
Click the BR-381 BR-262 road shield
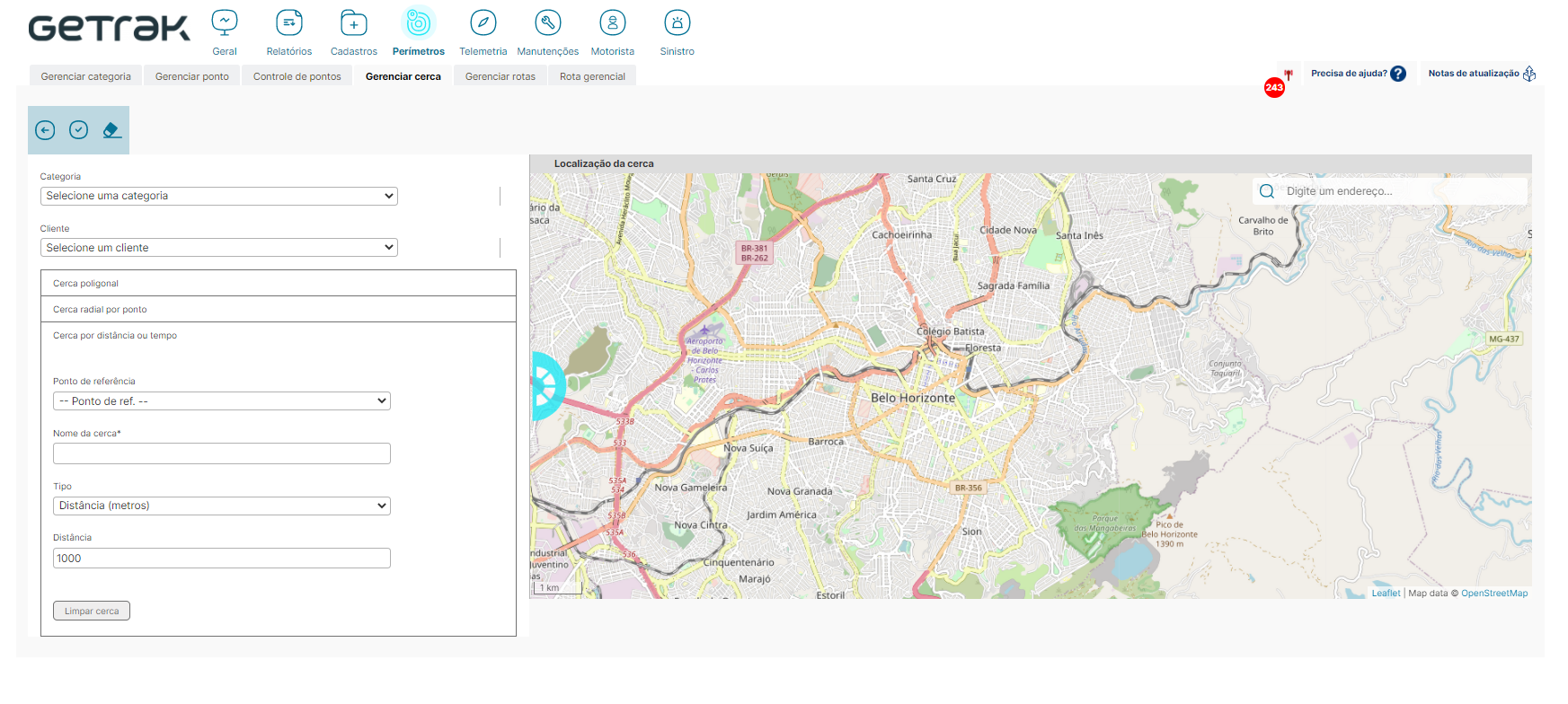coord(754,253)
